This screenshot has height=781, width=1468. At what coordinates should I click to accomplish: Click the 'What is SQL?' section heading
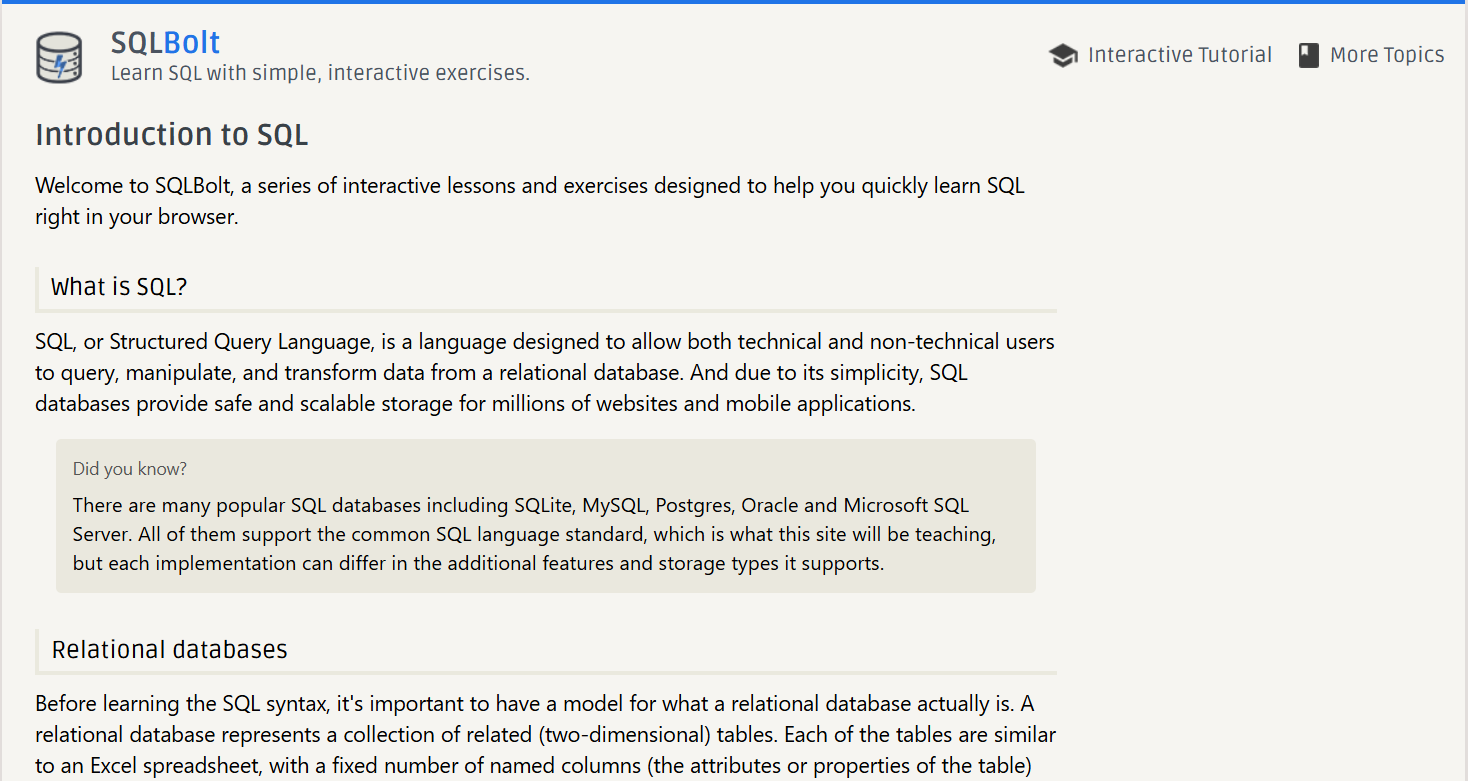(x=119, y=287)
